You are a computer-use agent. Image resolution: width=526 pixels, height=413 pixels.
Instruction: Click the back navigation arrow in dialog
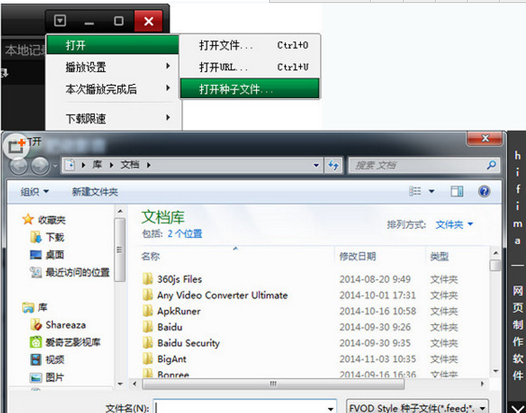click(x=18, y=166)
